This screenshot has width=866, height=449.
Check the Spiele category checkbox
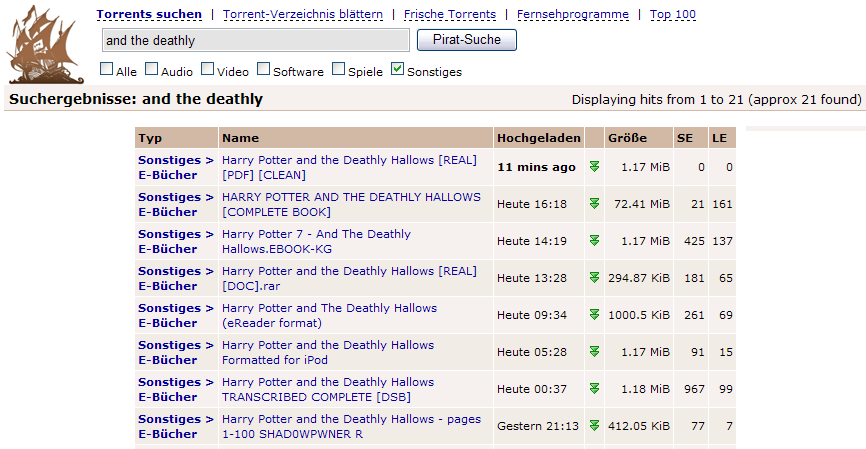click(x=338, y=69)
